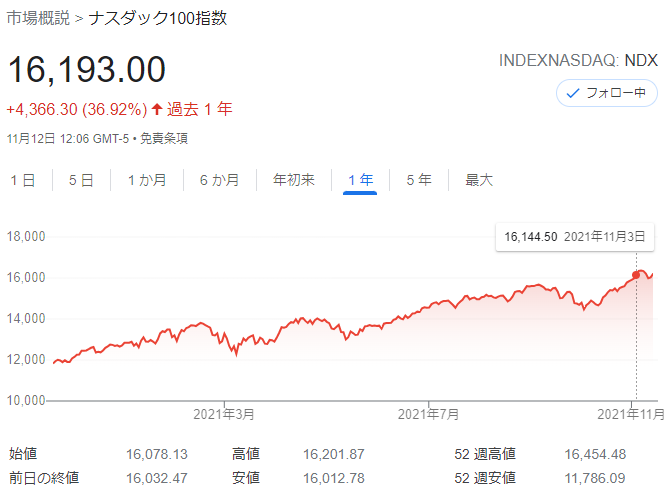Click the 2021年3月 axis label
The image size is (669, 499).
coord(224,414)
